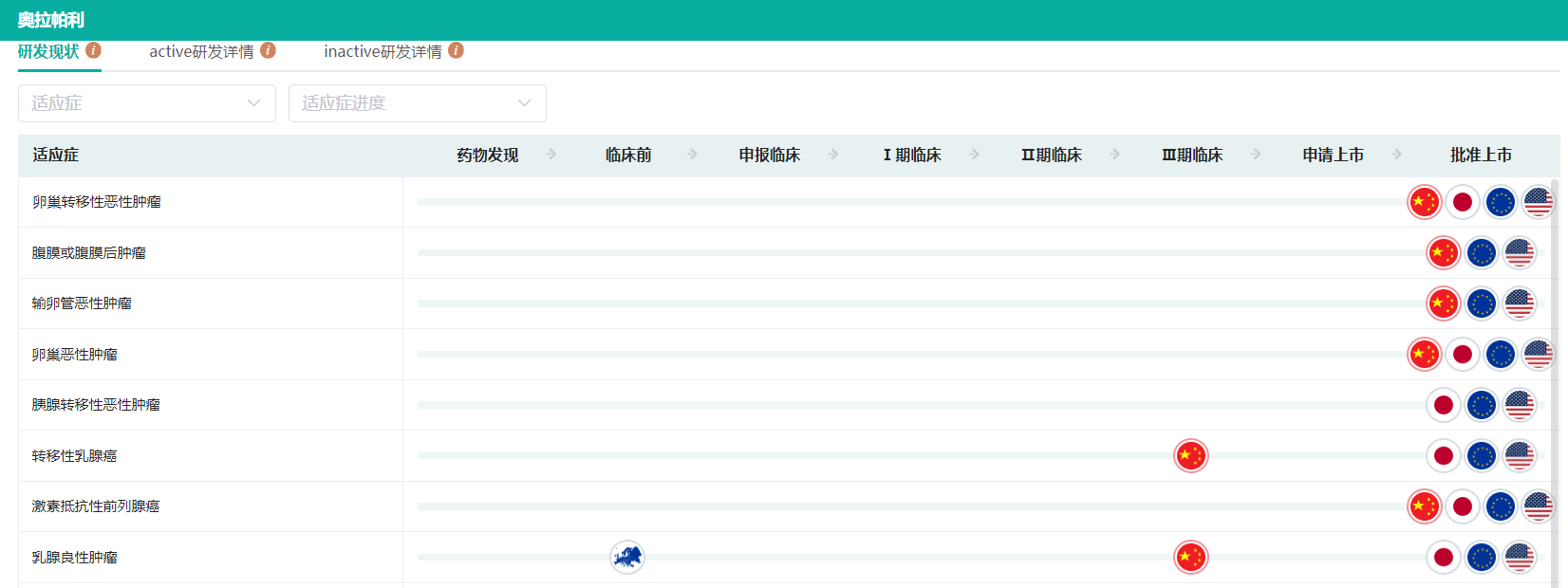Click China flag at III期临床 for 转移性乳腺癌
Viewport: 1568px width, 588px height.
tap(1191, 456)
